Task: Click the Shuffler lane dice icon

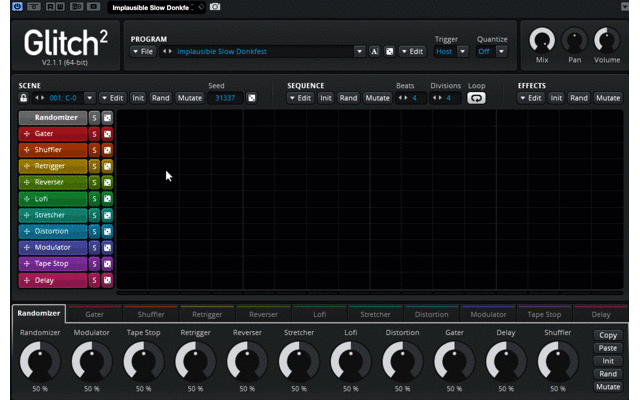Action: tap(107, 150)
